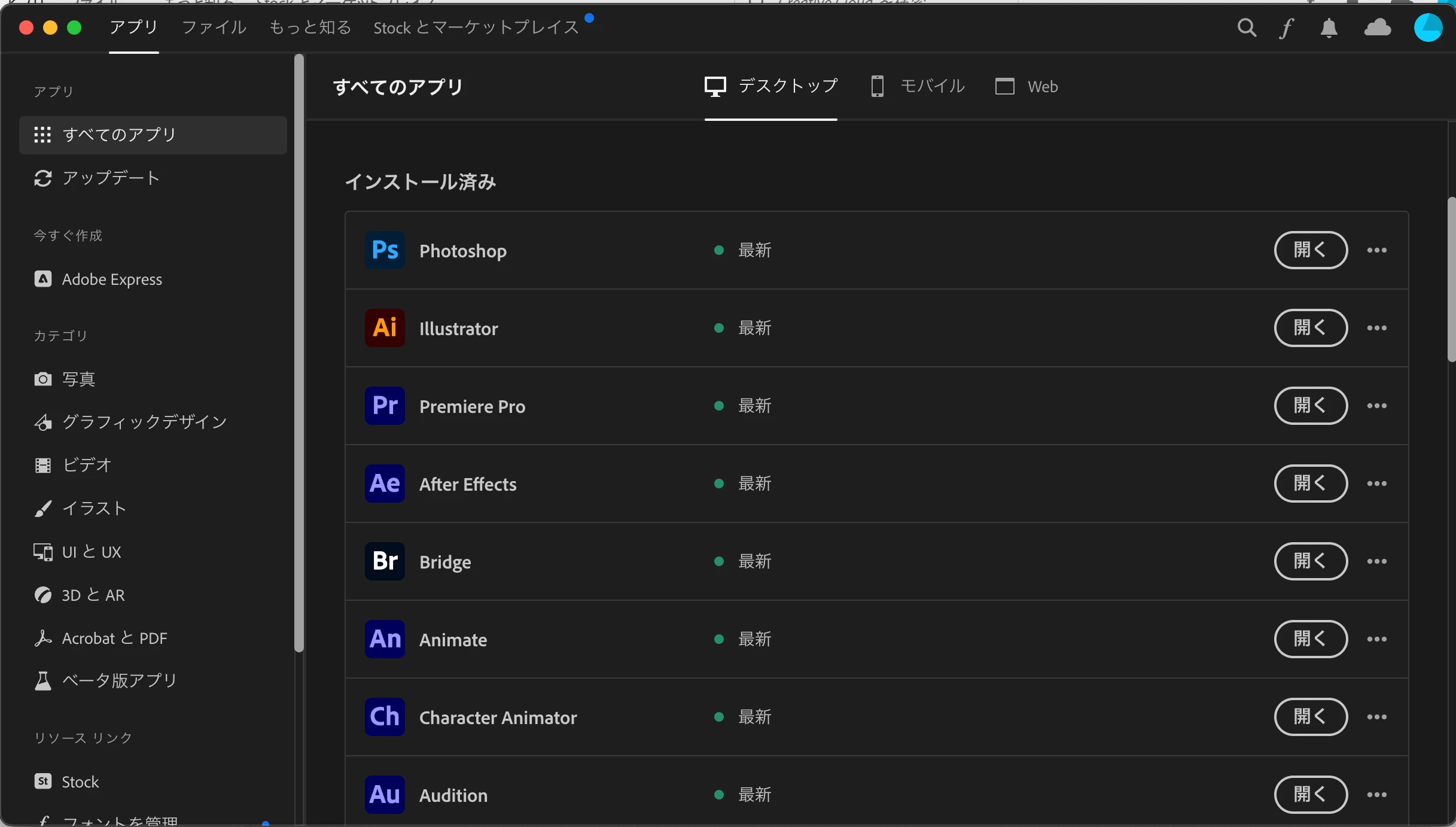
Task: Click the After Effects Ae icon
Action: click(x=385, y=484)
